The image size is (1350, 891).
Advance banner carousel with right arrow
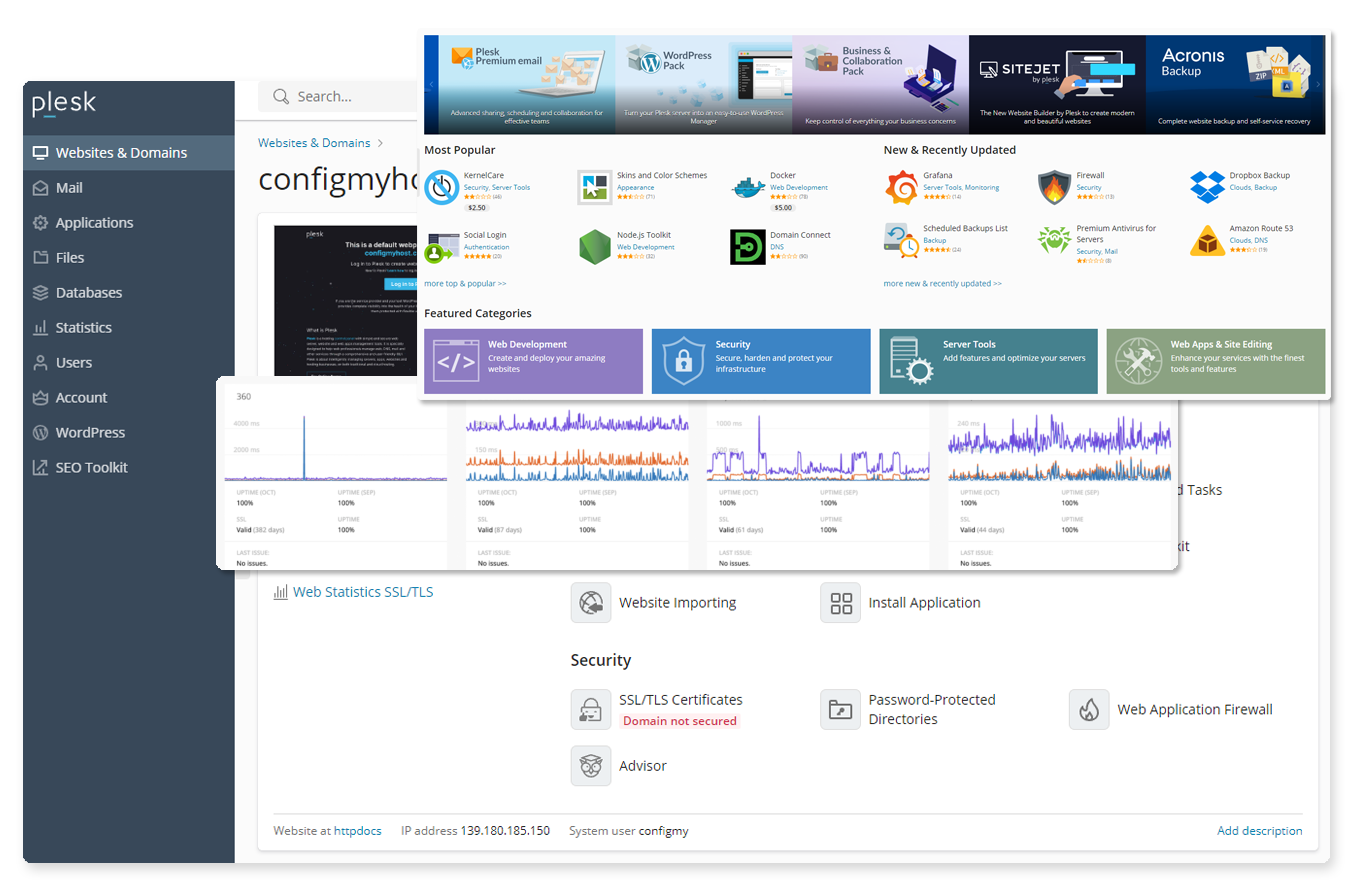1319,84
